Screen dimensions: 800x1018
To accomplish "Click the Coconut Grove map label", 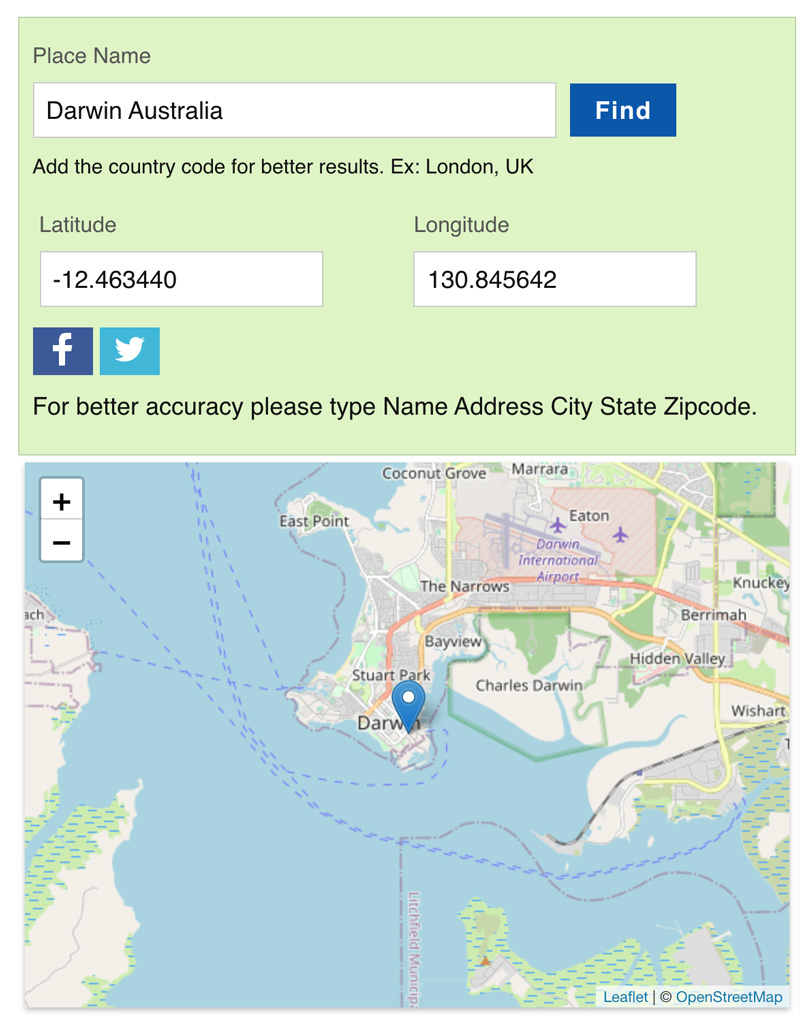I will (434, 473).
